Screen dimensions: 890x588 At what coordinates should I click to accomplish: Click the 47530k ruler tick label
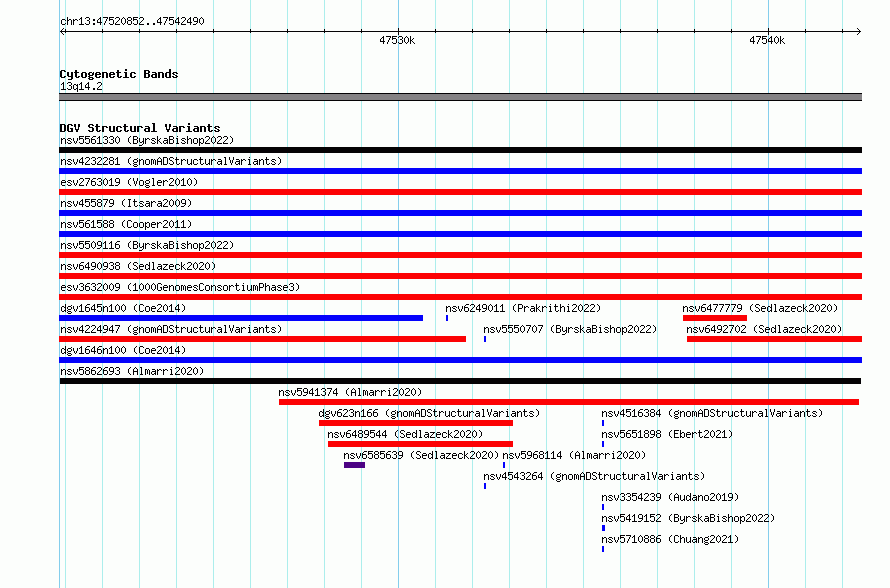pyautogui.click(x=397, y=40)
